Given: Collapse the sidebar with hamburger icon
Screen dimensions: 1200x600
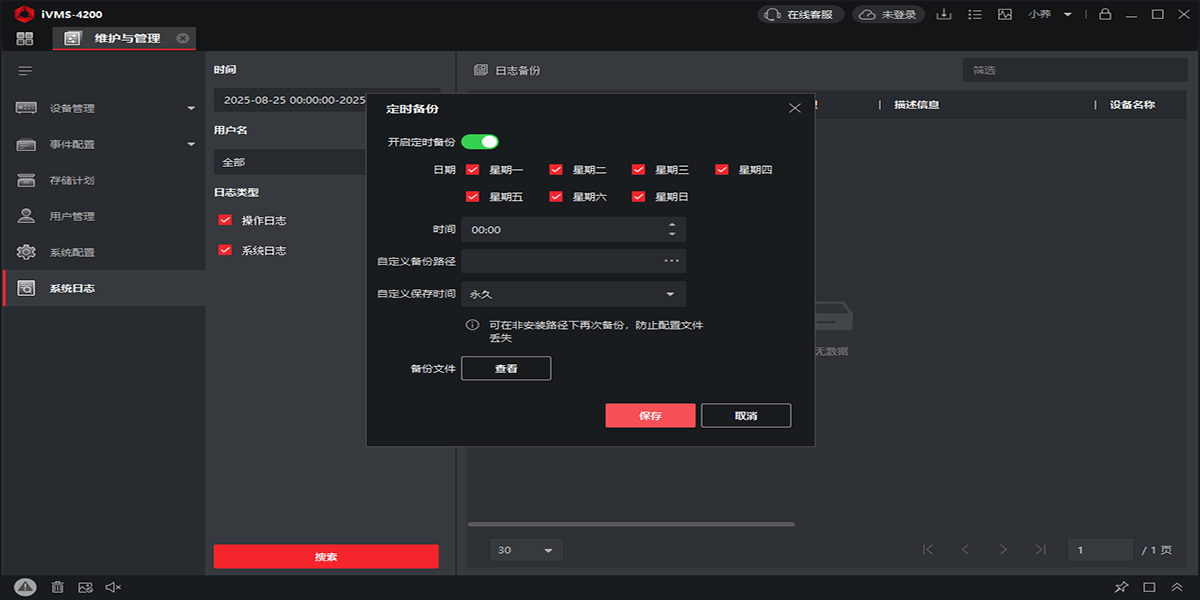Looking at the screenshot, I should pos(26,71).
